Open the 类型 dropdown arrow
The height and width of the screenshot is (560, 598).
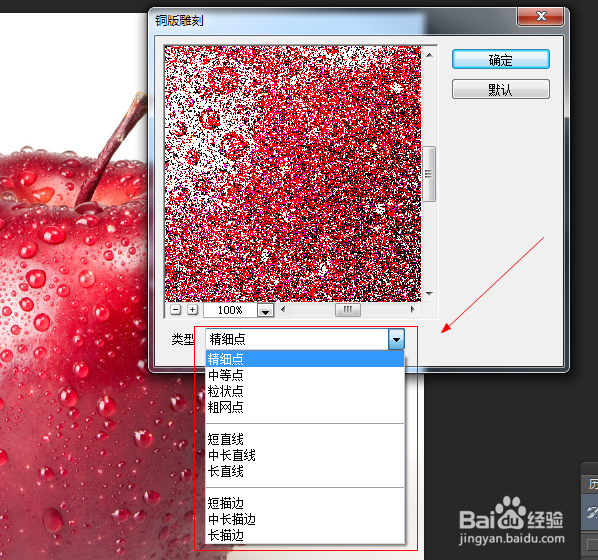coord(396,339)
